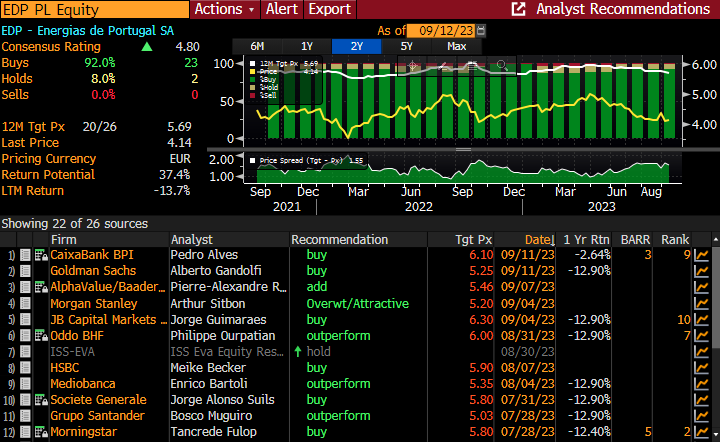Click the Export button

(328, 9)
